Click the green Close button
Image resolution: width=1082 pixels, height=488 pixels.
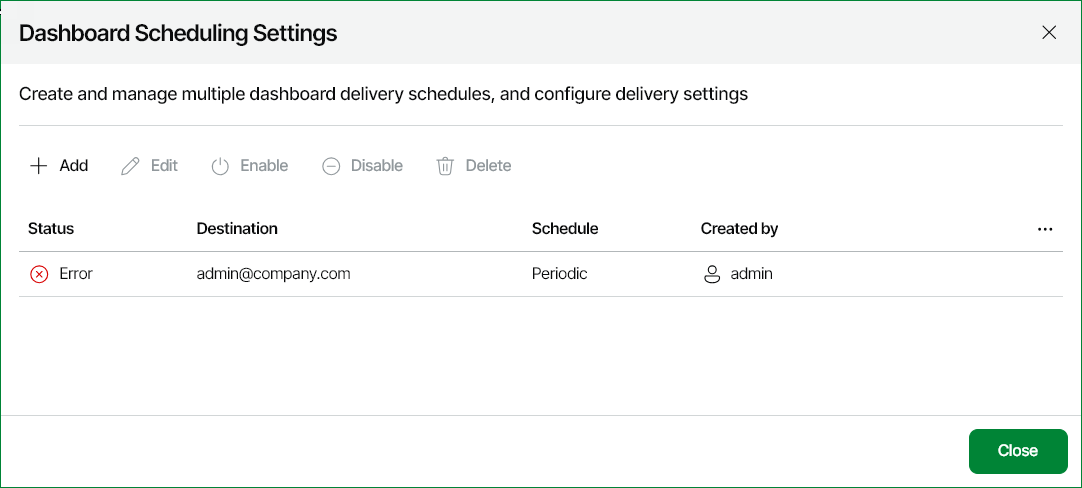[1018, 451]
